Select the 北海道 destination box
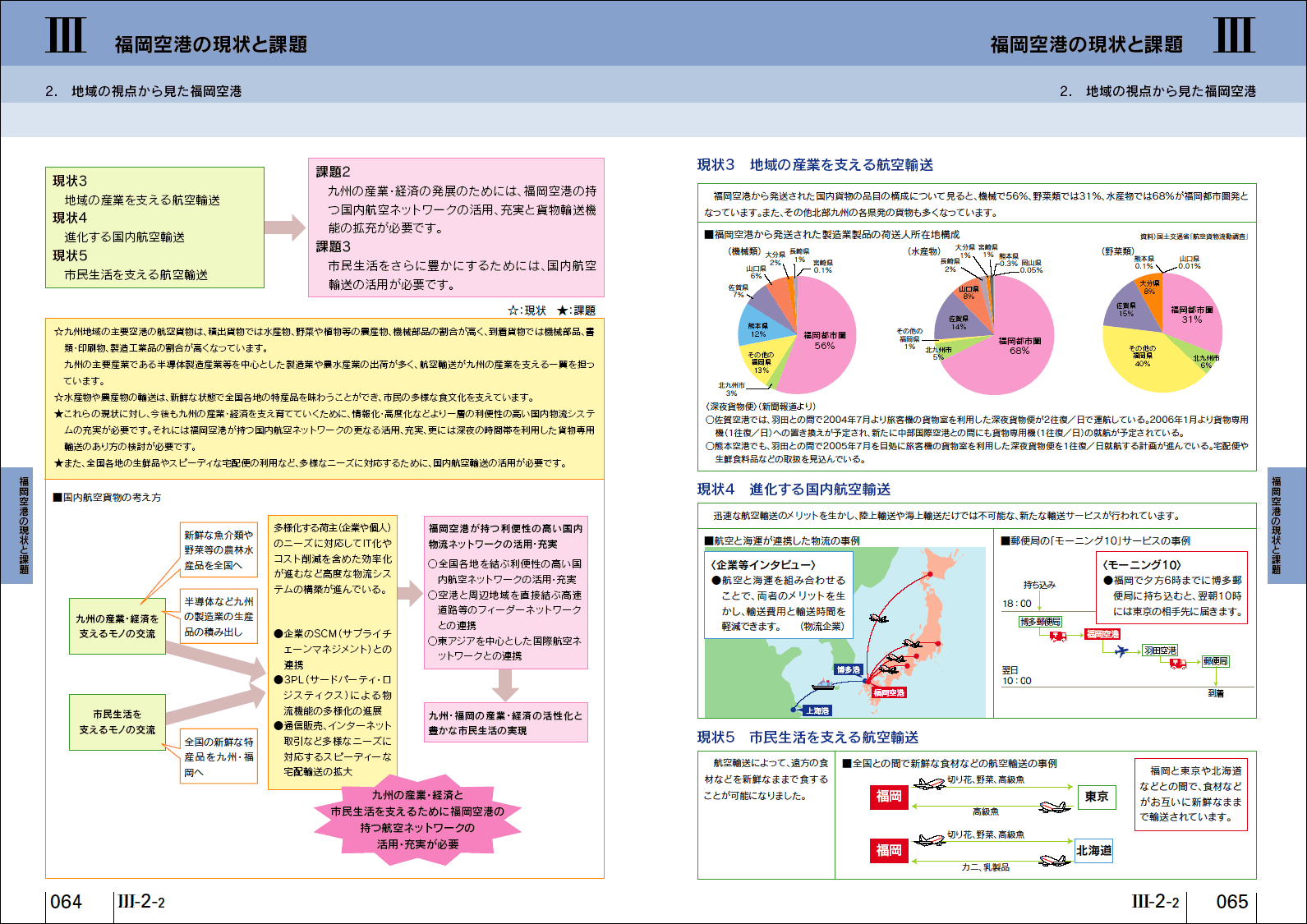 1093,850
